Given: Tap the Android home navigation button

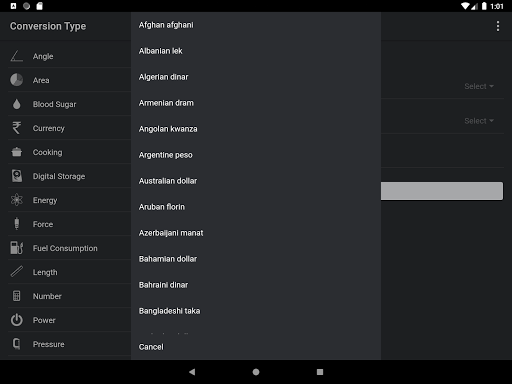Looking at the screenshot, I should (x=256, y=372).
